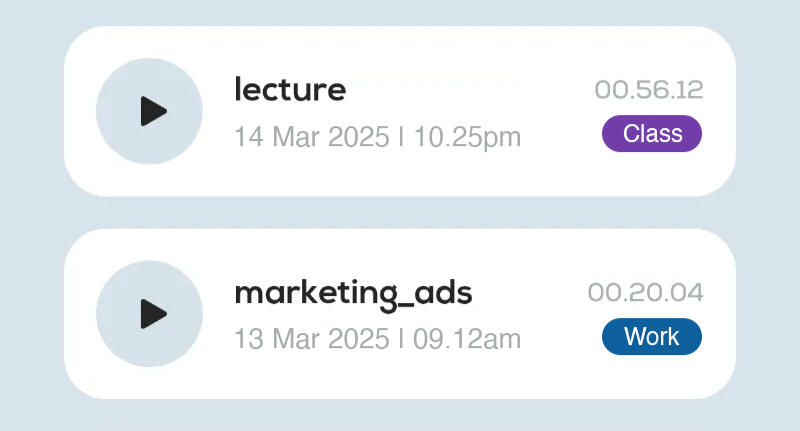The height and width of the screenshot is (431, 800).
Task: Click the 13 Mar 2025 date
Action: pyautogui.click(x=311, y=340)
